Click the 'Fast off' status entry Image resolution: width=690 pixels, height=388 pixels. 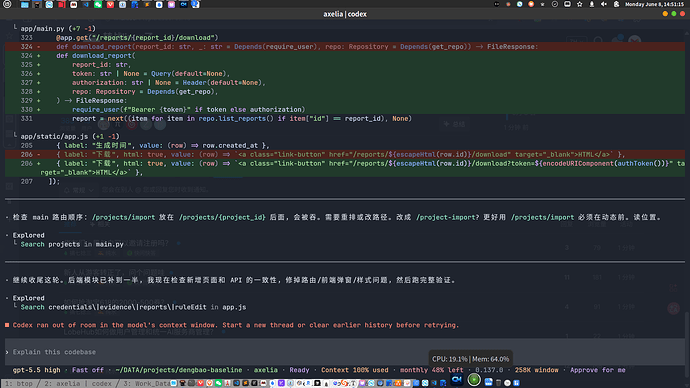[88, 370]
